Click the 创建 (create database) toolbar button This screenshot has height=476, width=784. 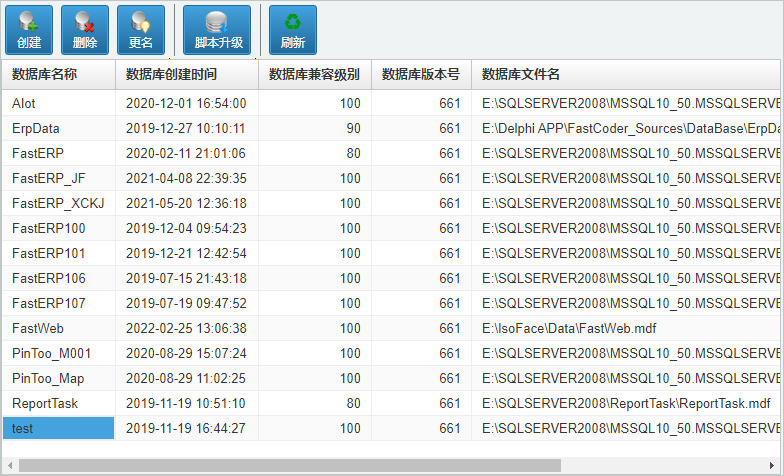click(x=29, y=30)
